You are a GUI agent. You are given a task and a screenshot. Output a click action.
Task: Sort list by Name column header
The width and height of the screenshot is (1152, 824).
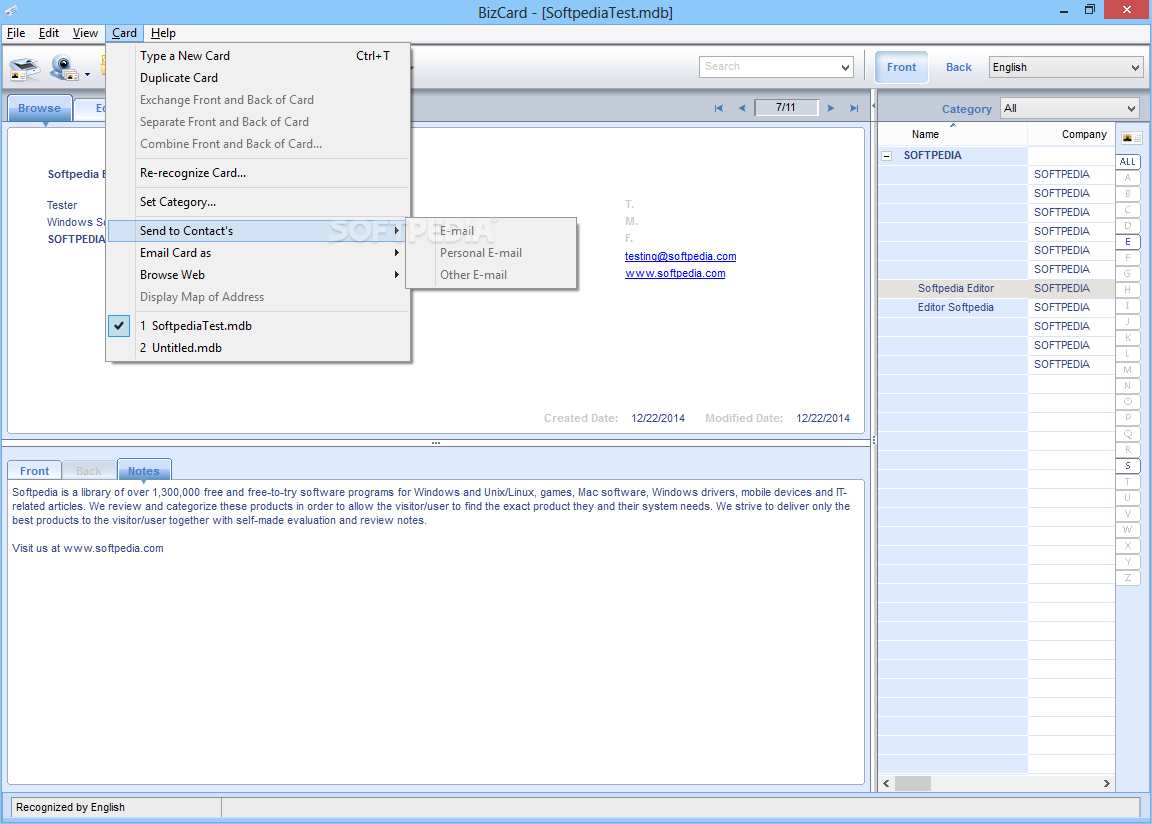click(x=952, y=134)
